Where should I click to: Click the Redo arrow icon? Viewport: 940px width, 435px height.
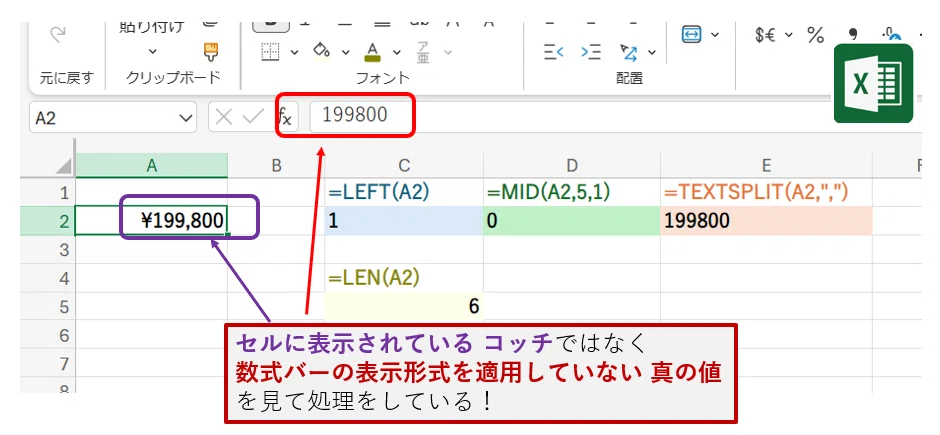pyautogui.click(x=58, y=36)
